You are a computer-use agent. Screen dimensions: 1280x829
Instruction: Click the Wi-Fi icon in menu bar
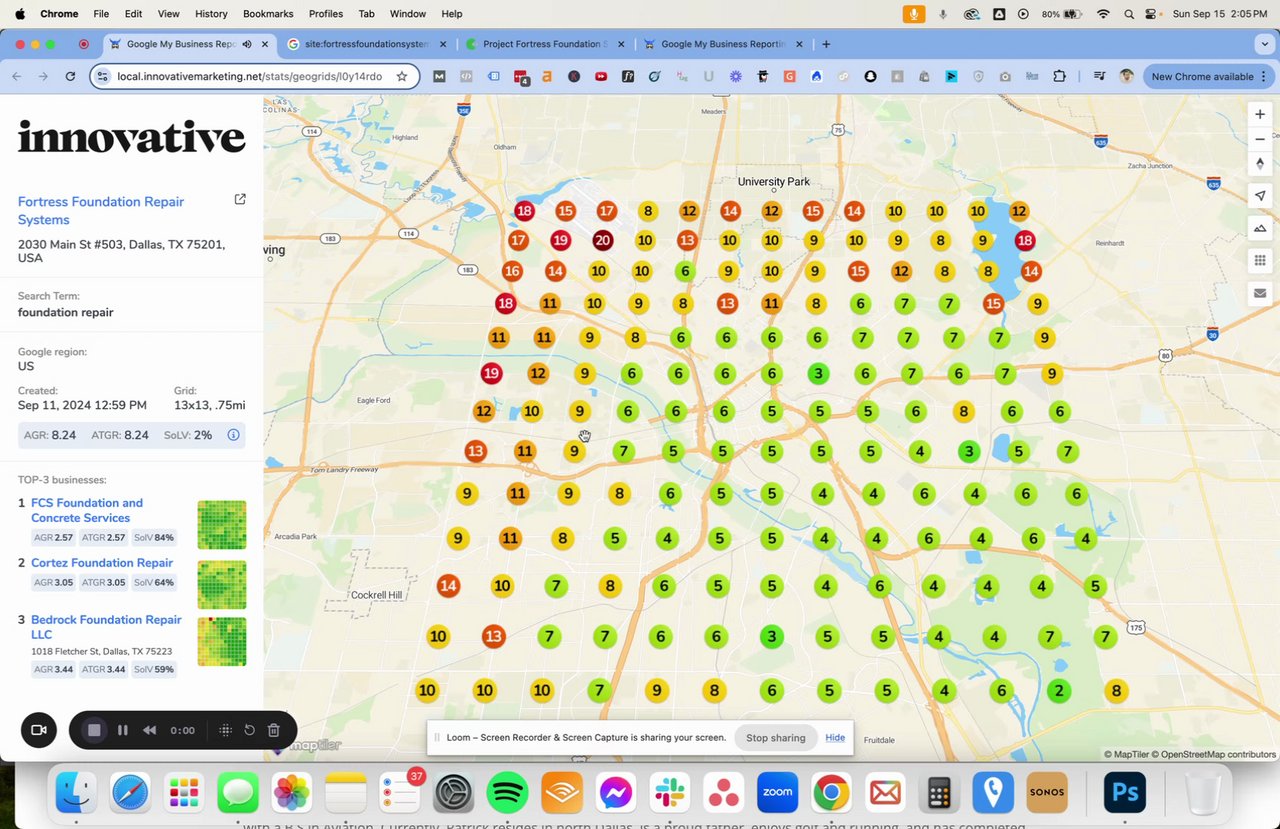coord(1103,14)
